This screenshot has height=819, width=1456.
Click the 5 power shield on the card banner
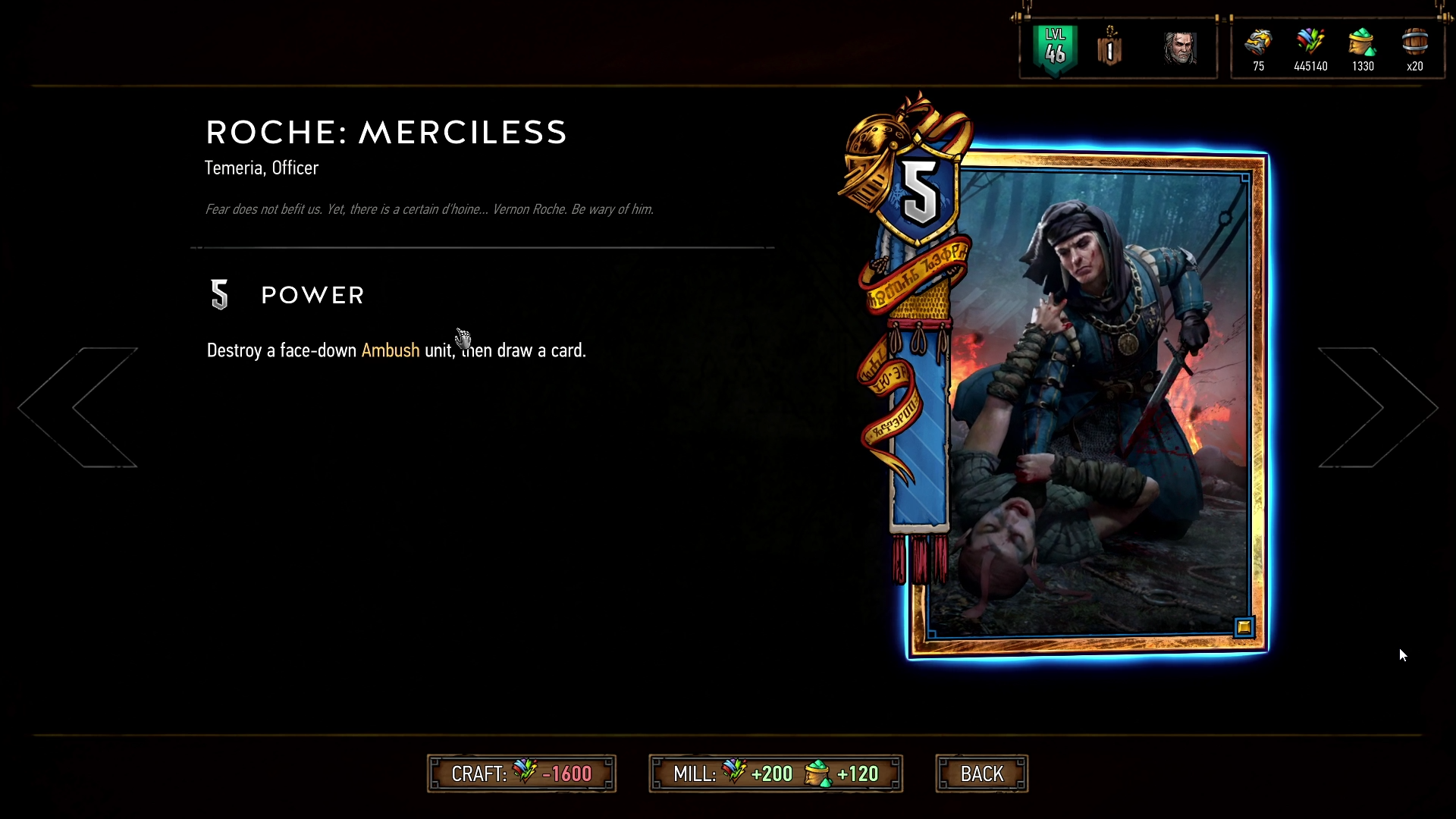(x=920, y=193)
